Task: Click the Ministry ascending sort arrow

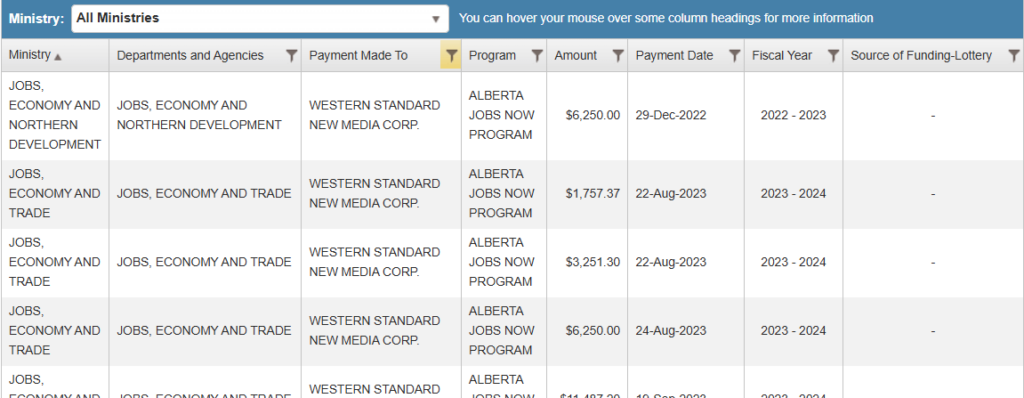Action: pos(58,58)
